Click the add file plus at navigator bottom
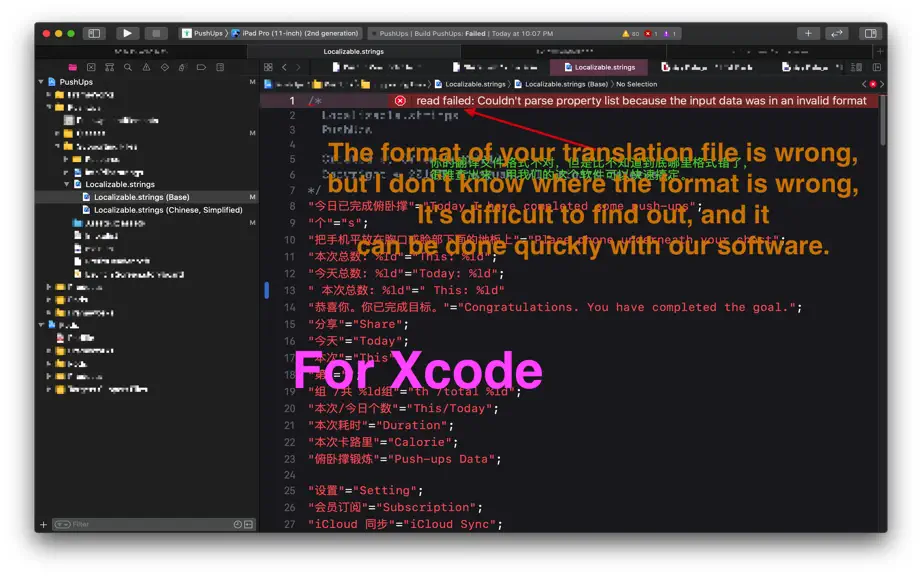922x576 pixels. point(44,524)
